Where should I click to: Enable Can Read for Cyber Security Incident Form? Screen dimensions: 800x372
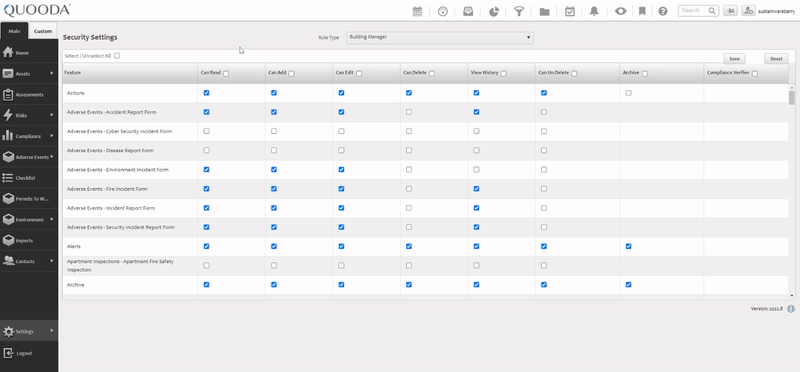206,131
